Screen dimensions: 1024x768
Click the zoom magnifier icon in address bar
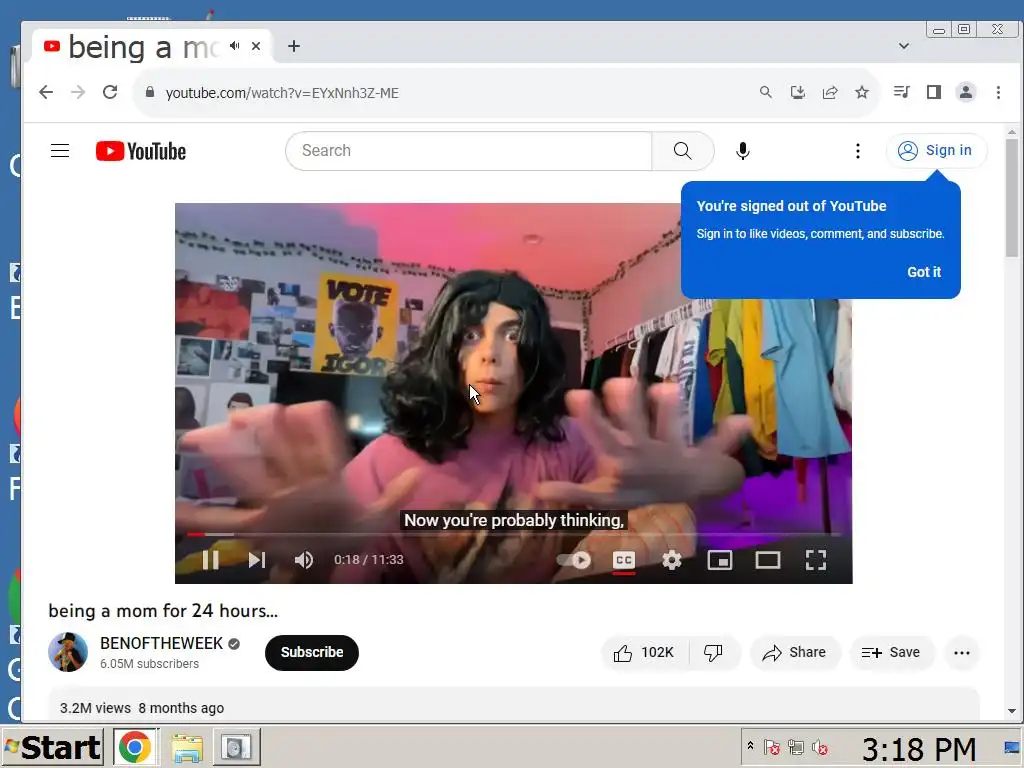pos(765,92)
